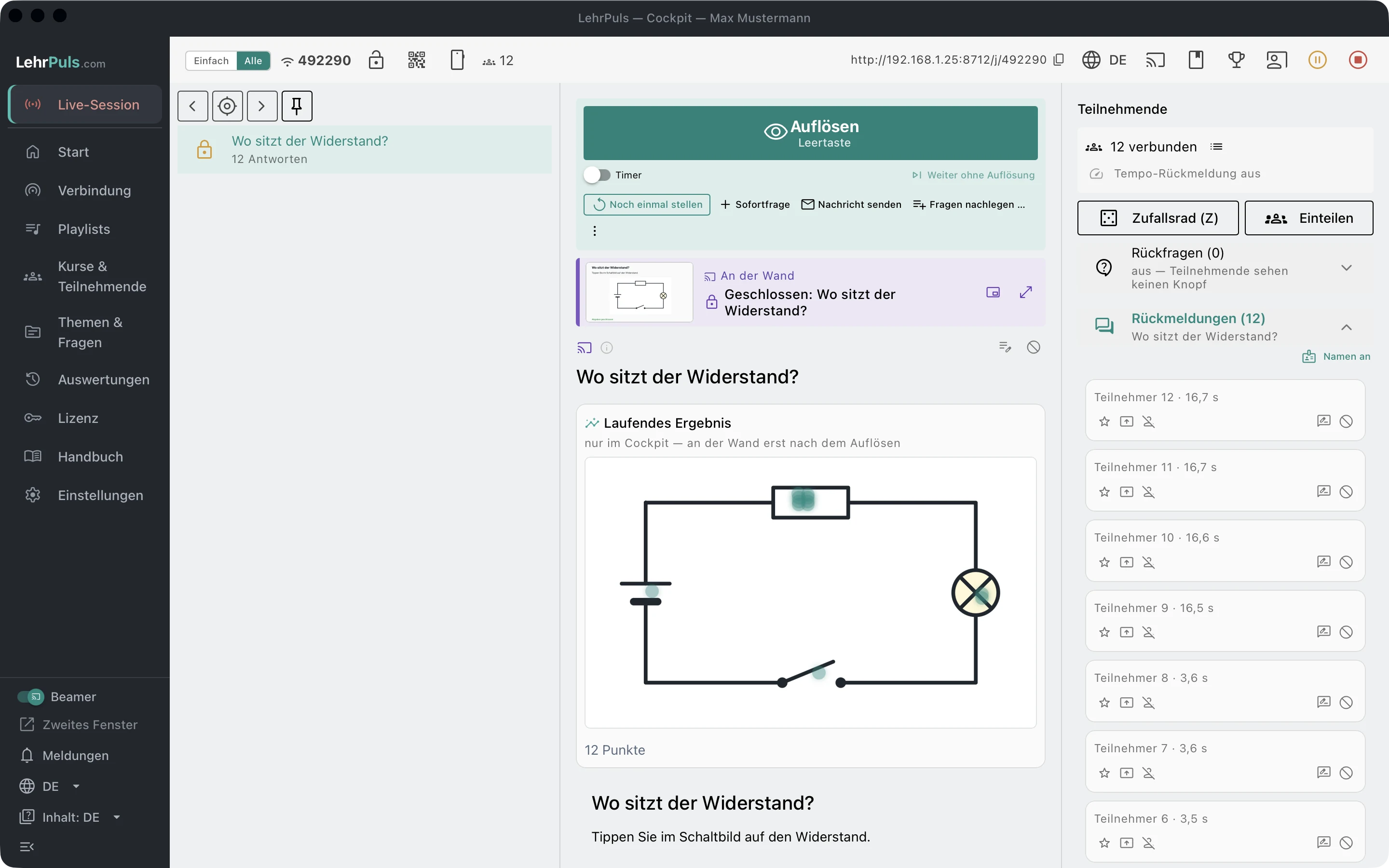Open Playlists in the sidebar
1389x868 pixels.
[85, 229]
